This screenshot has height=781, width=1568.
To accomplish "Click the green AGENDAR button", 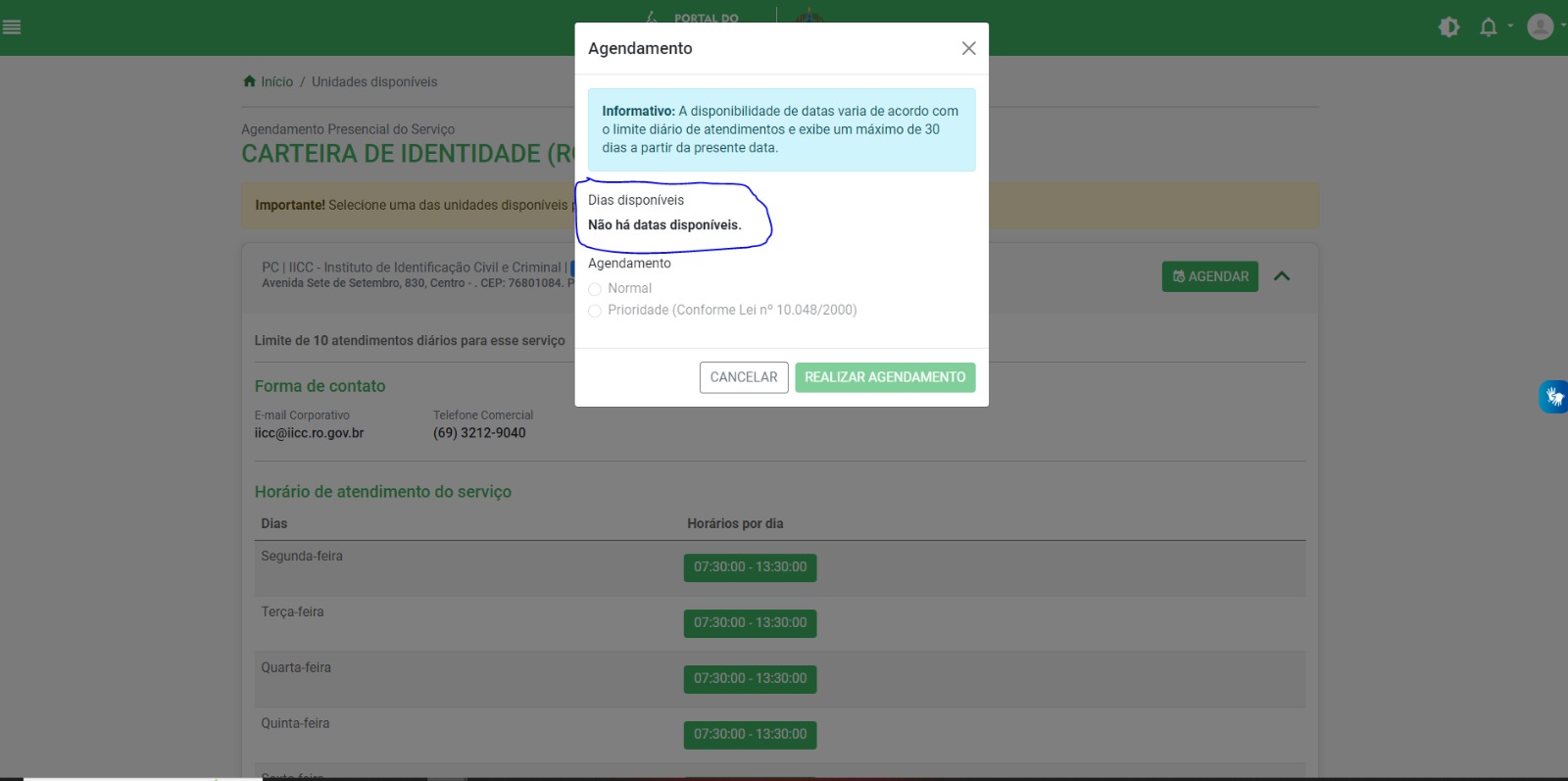I will 1209,276.
